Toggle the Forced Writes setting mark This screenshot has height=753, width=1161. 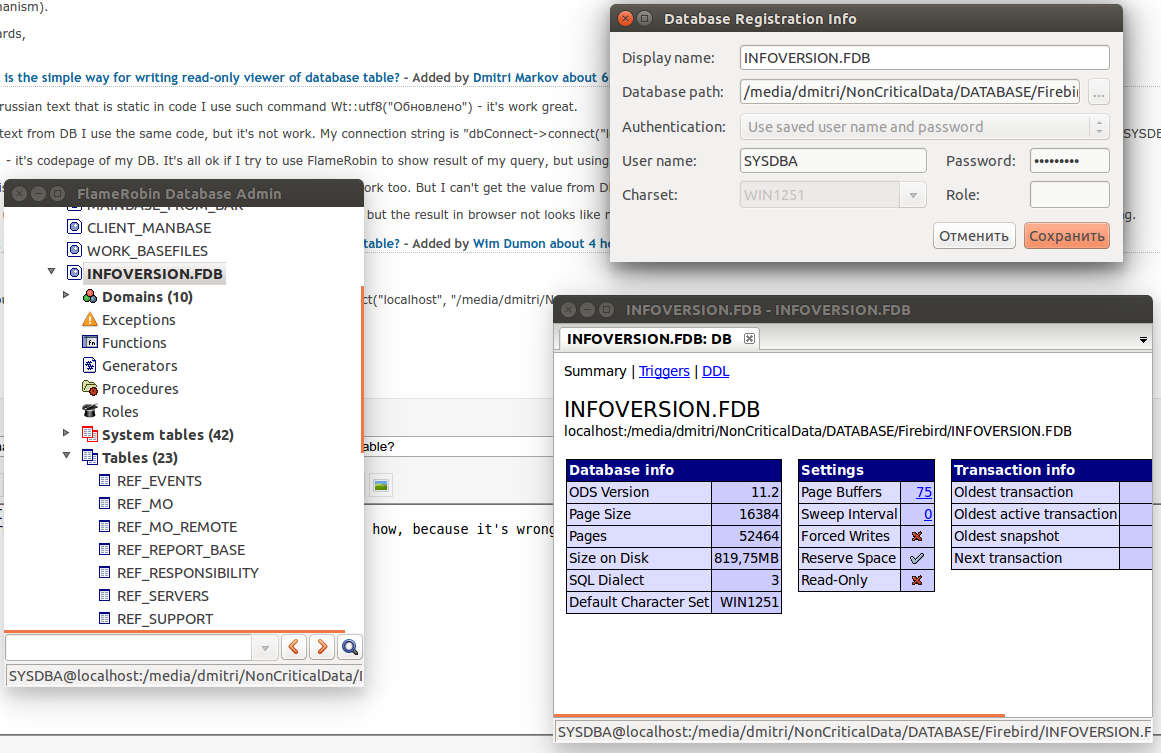(917, 536)
